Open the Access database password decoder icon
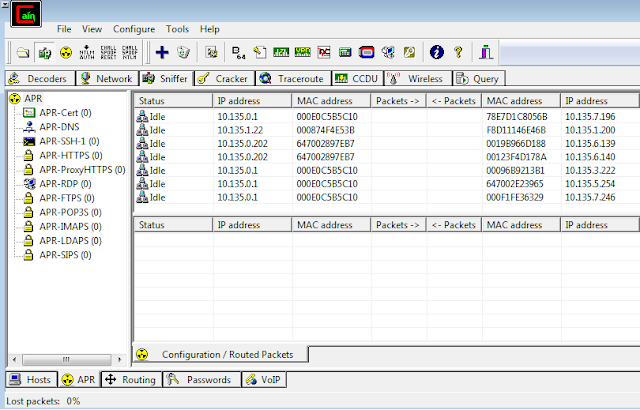Screen dimensions: 640x410 pos(260,52)
